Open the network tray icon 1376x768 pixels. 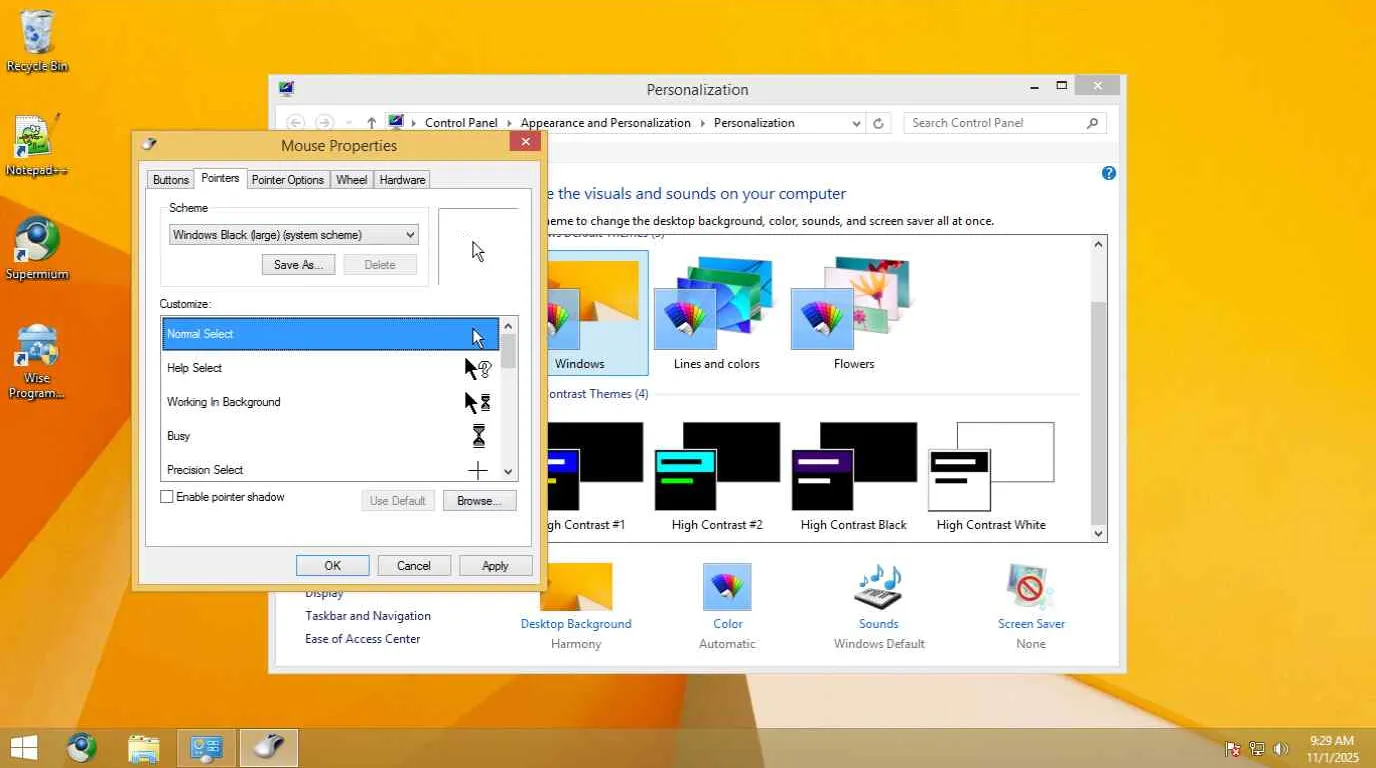coord(1257,748)
